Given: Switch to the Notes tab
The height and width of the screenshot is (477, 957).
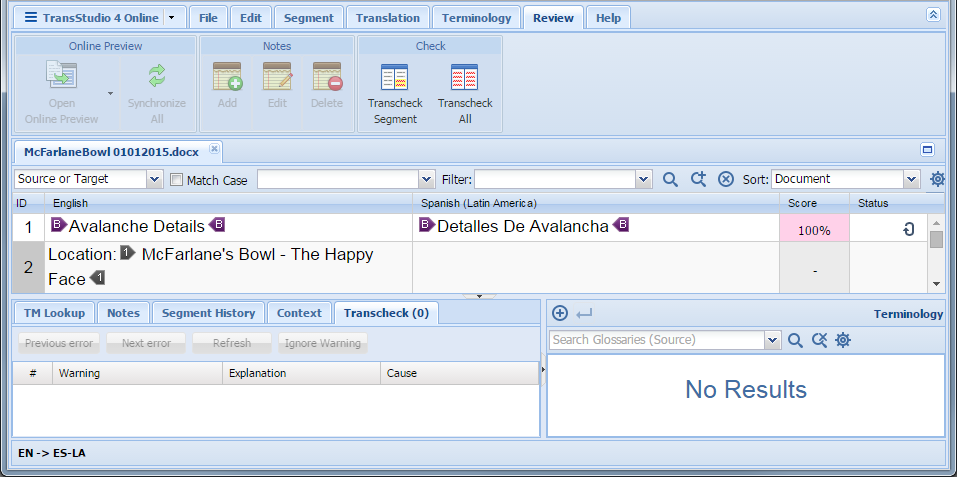Looking at the screenshot, I should 123,313.
